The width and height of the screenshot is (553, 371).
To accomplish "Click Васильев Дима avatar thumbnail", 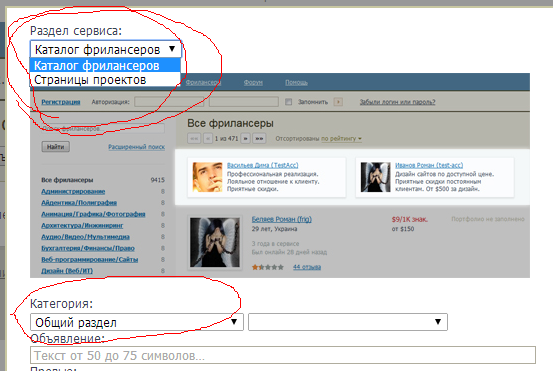I will [x=207, y=177].
